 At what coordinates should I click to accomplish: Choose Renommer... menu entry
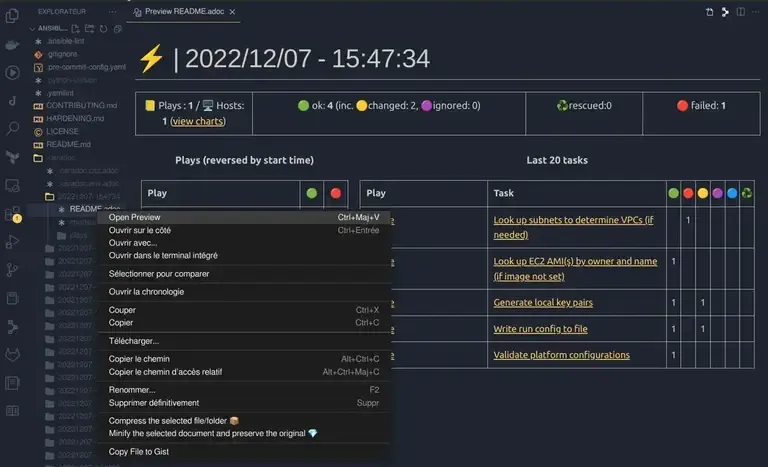tap(244, 390)
